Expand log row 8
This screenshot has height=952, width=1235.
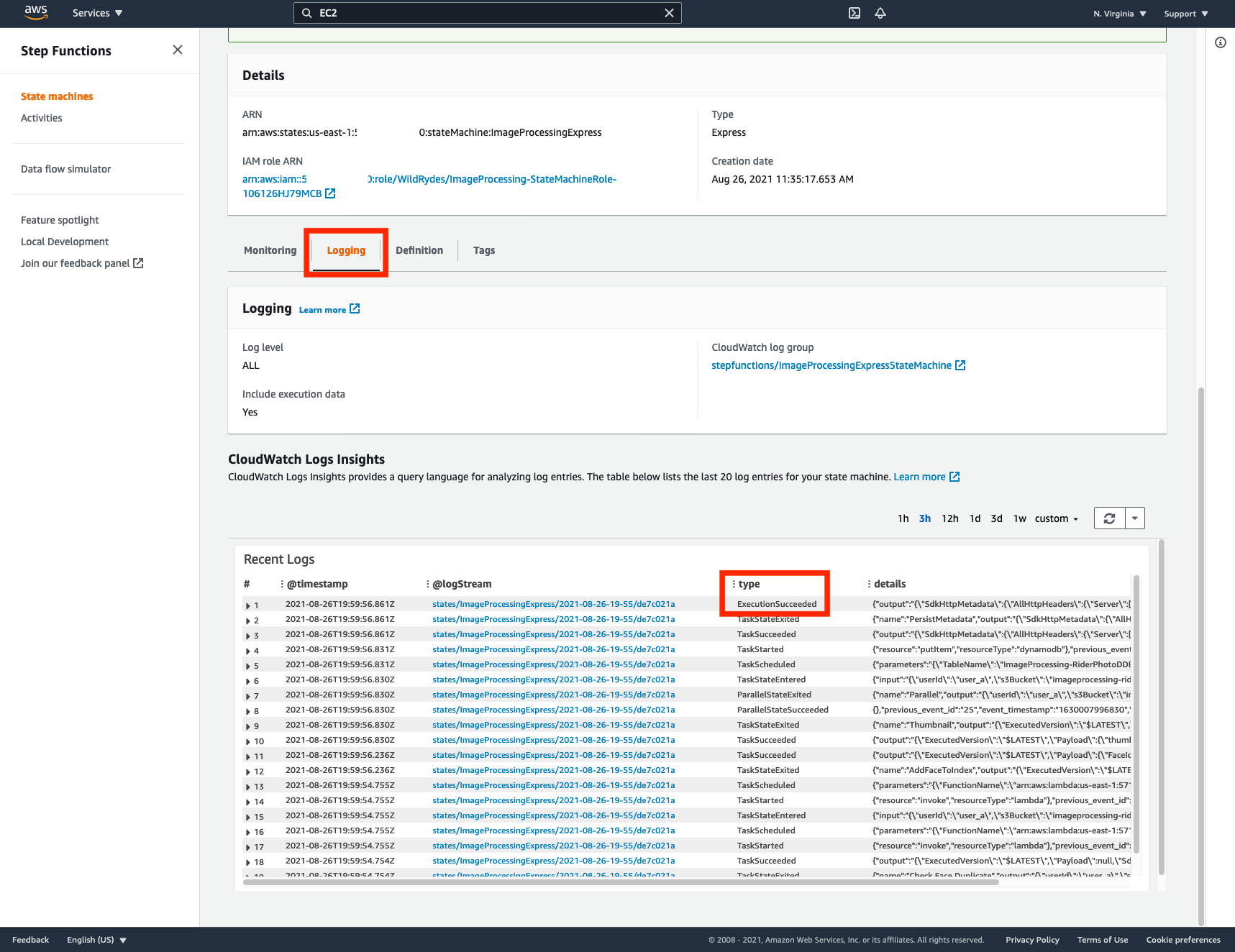coord(249,711)
